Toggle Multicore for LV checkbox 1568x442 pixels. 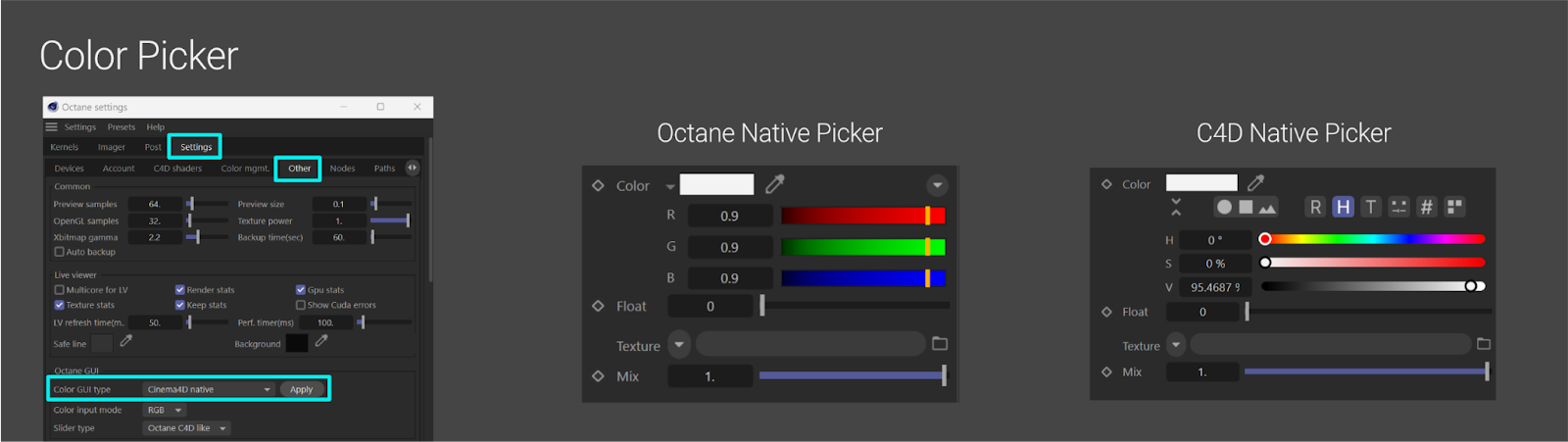pyautogui.click(x=60, y=290)
